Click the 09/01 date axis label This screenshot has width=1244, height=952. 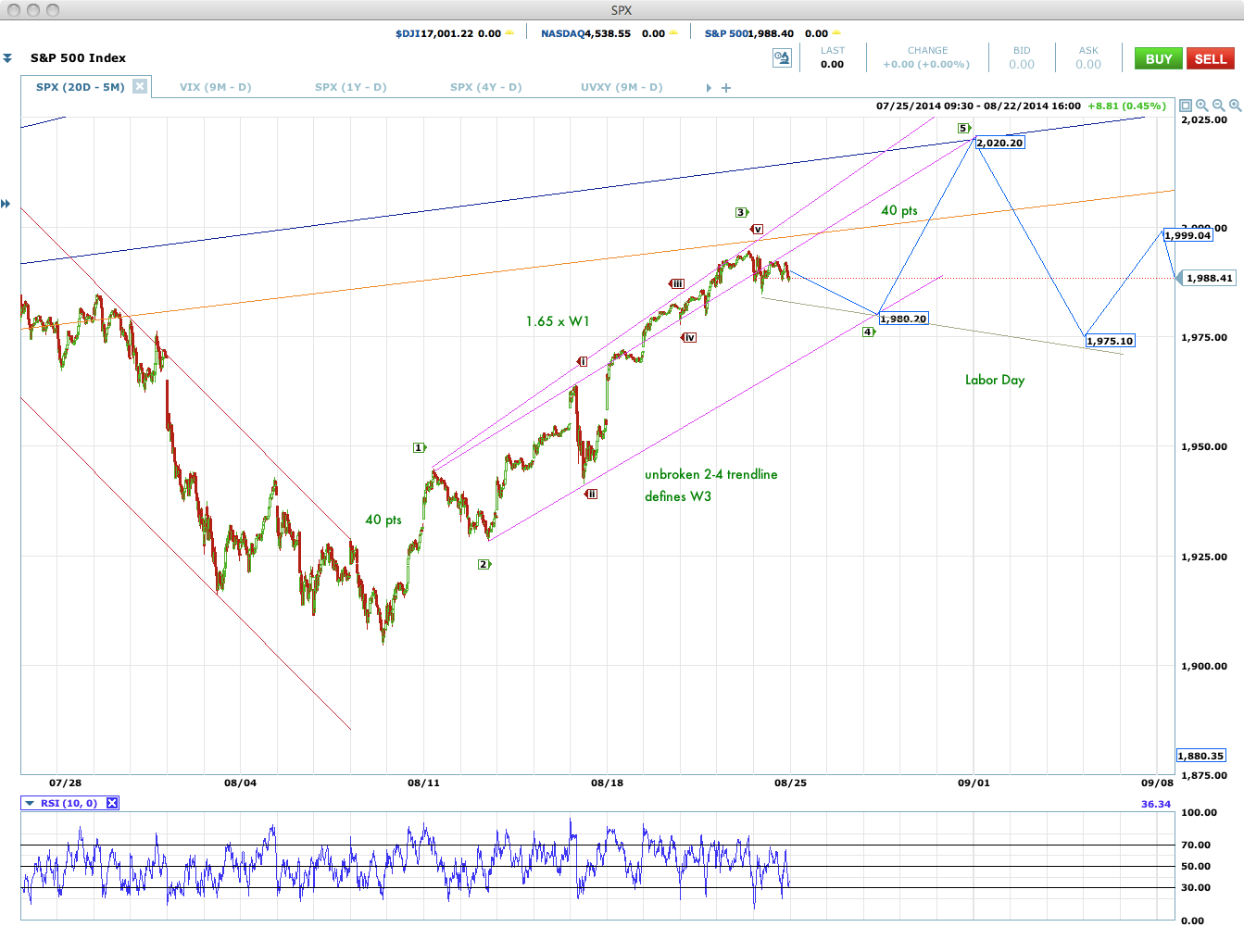974,783
